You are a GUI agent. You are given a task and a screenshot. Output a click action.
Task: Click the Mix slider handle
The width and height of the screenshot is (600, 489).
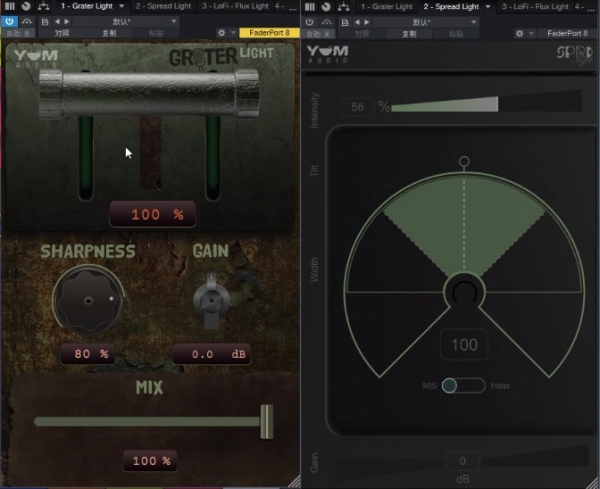point(267,422)
